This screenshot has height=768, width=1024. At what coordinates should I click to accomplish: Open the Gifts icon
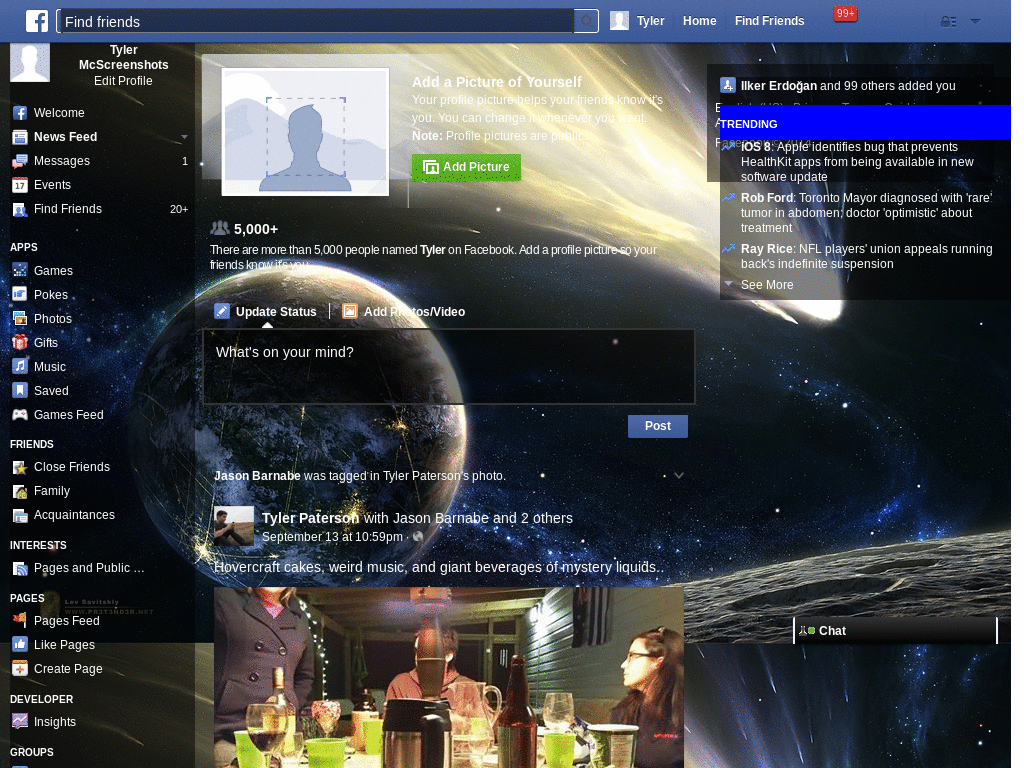[20, 343]
